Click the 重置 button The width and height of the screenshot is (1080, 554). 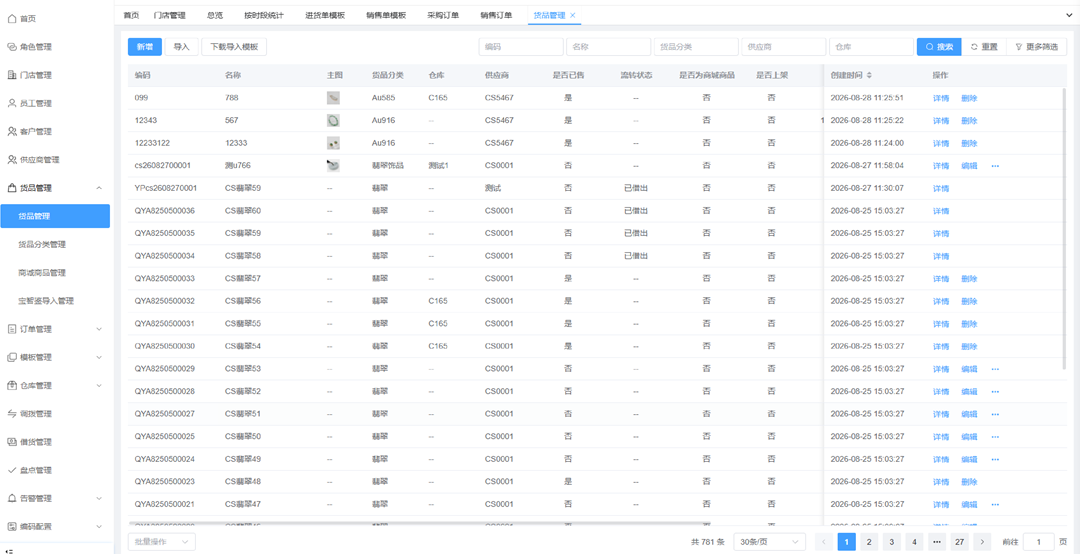coord(984,47)
